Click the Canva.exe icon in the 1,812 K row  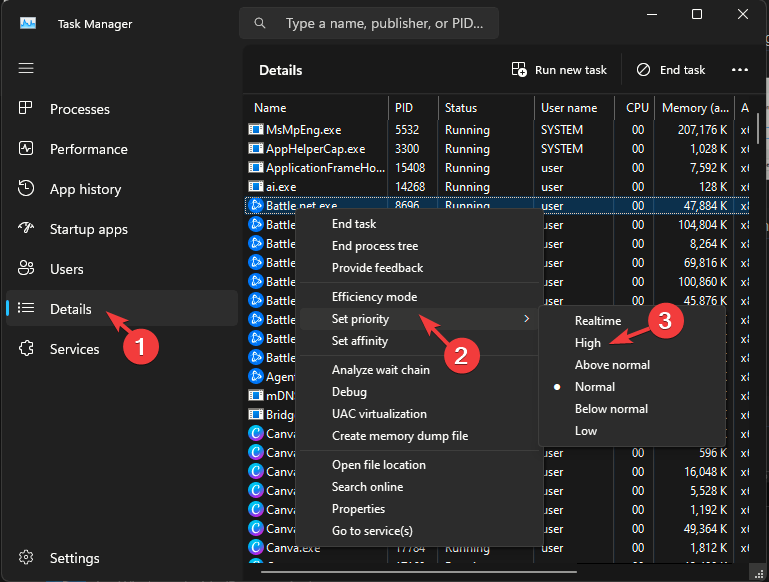256,547
